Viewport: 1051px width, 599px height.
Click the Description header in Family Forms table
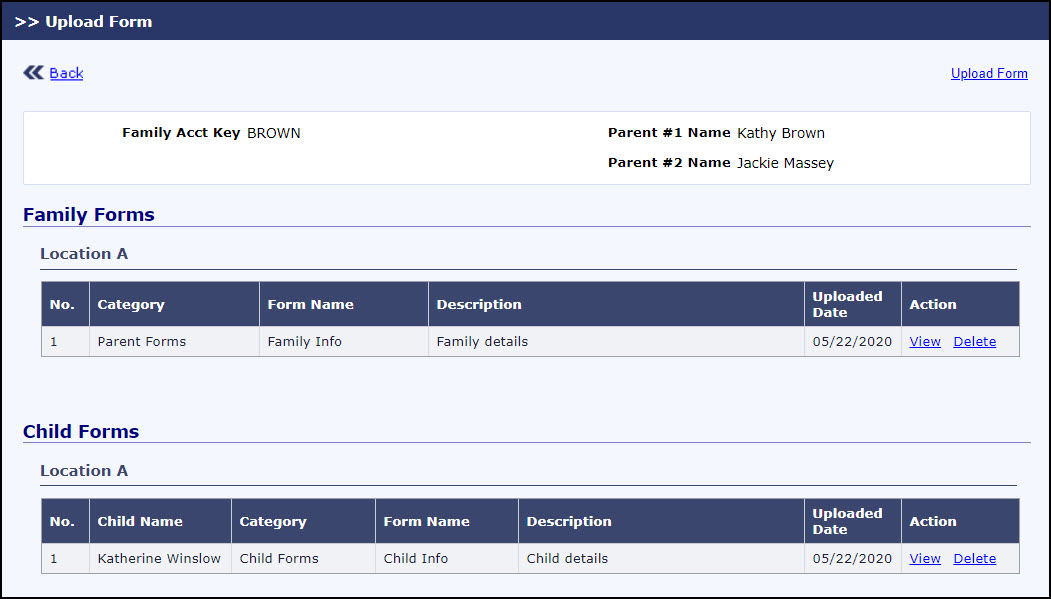coord(479,305)
